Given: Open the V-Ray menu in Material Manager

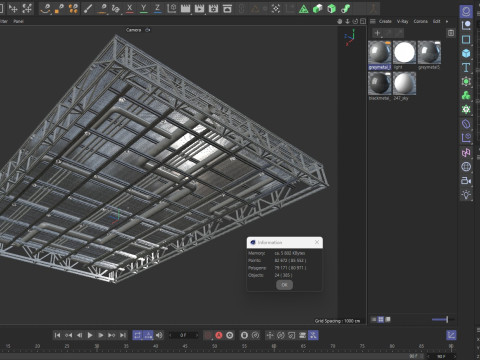Looking at the screenshot, I should tap(402, 21).
